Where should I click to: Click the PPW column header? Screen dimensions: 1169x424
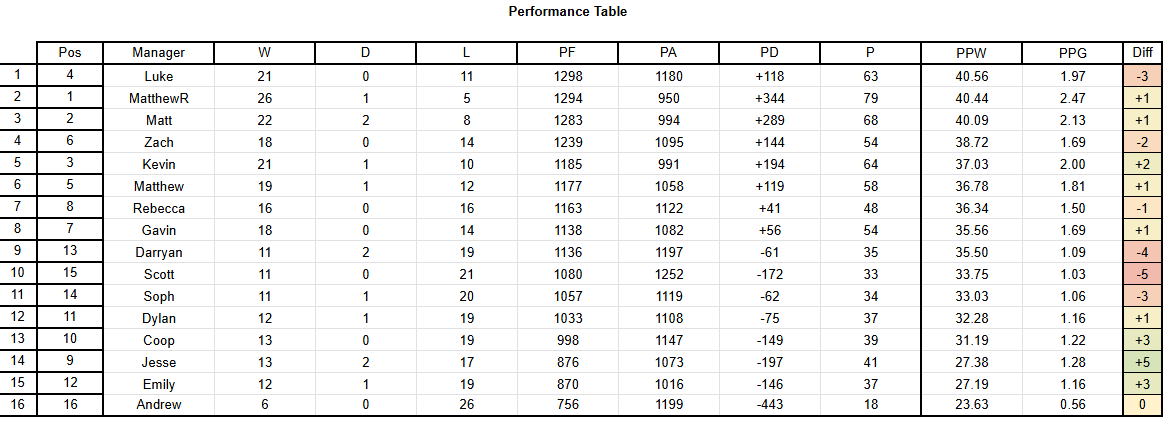[x=971, y=53]
